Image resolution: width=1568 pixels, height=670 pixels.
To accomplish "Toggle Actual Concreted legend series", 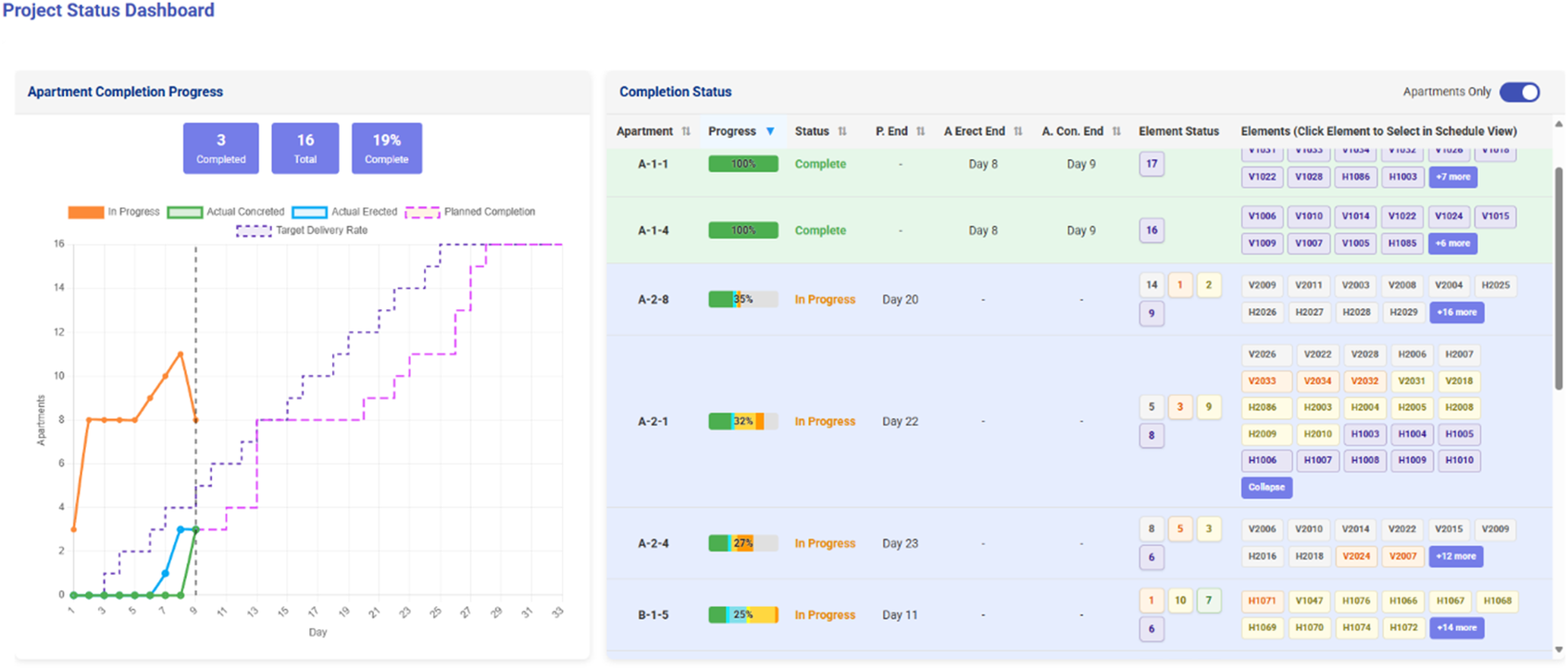I will 226,212.
